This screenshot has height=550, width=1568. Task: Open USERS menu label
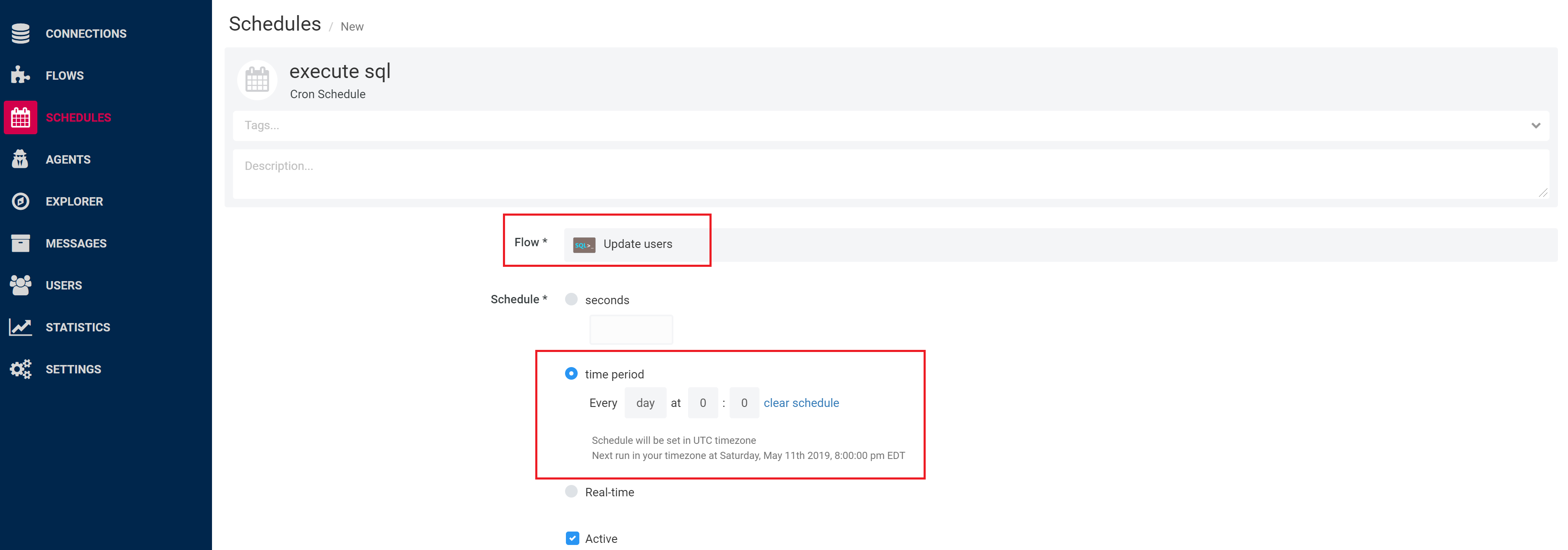tap(63, 286)
